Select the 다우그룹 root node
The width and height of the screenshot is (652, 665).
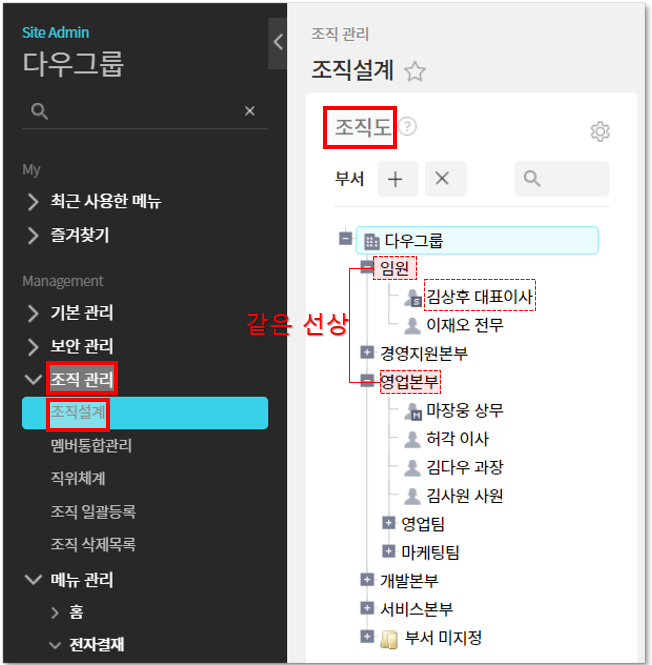click(x=477, y=240)
